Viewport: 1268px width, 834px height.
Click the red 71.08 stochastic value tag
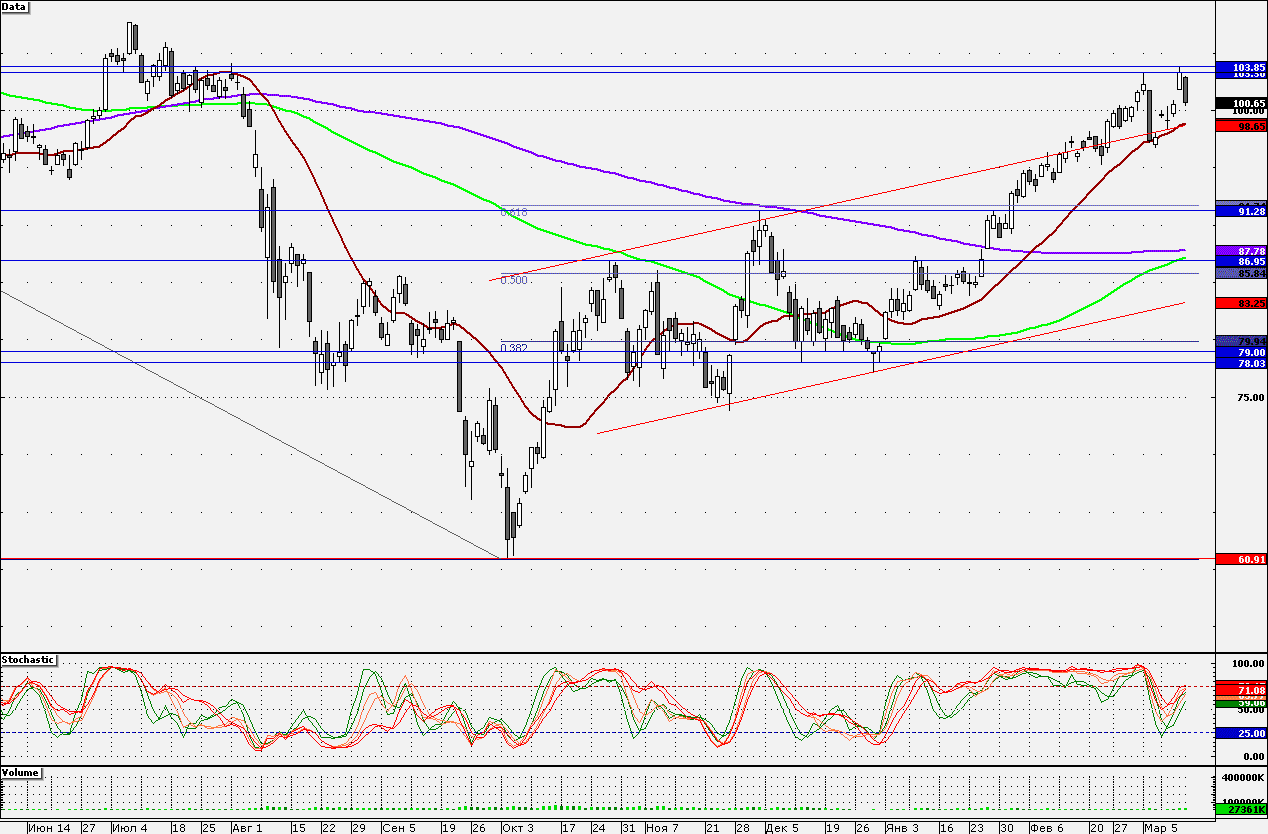pyautogui.click(x=1240, y=690)
